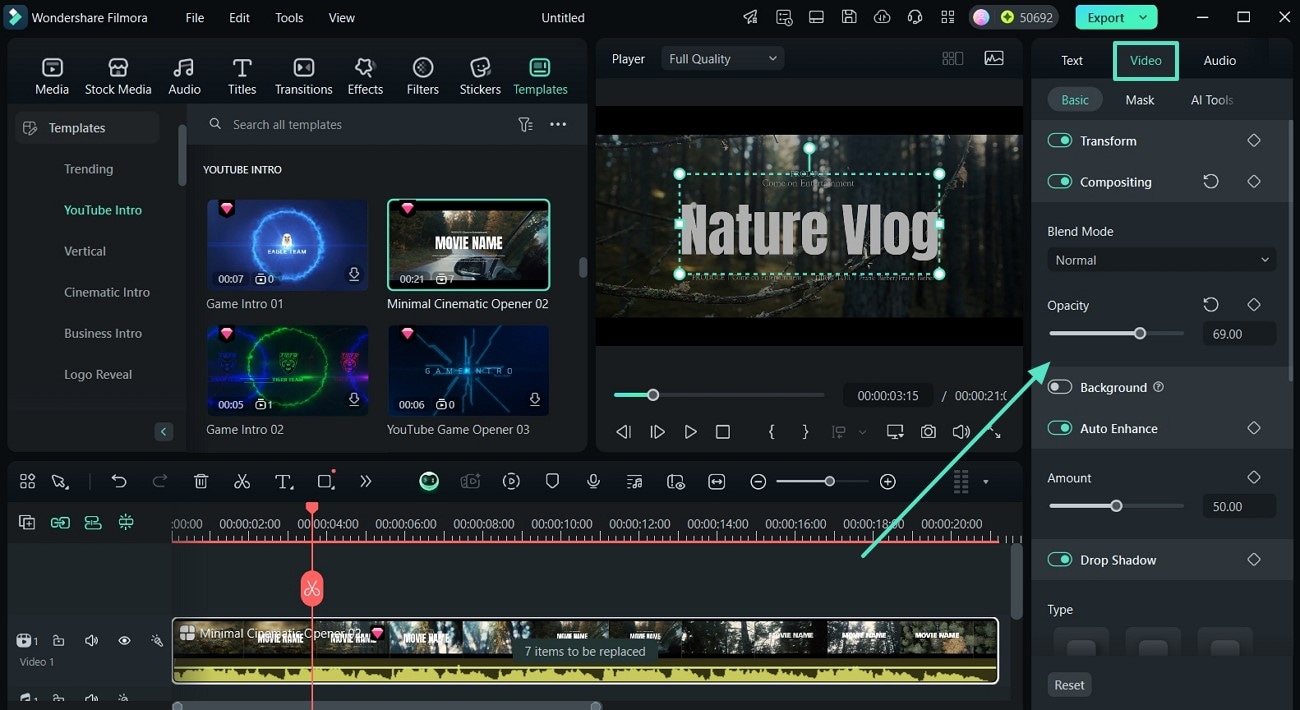This screenshot has height=710, width=1300.
Task: Select the Cinematic Intro category
Action: click(107, 292)
